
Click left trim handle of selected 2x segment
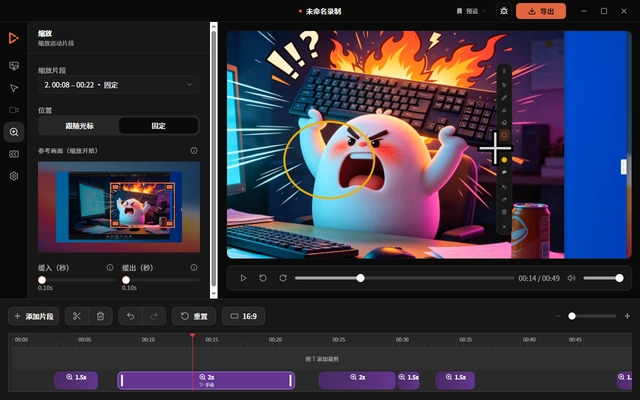point(122,380)
